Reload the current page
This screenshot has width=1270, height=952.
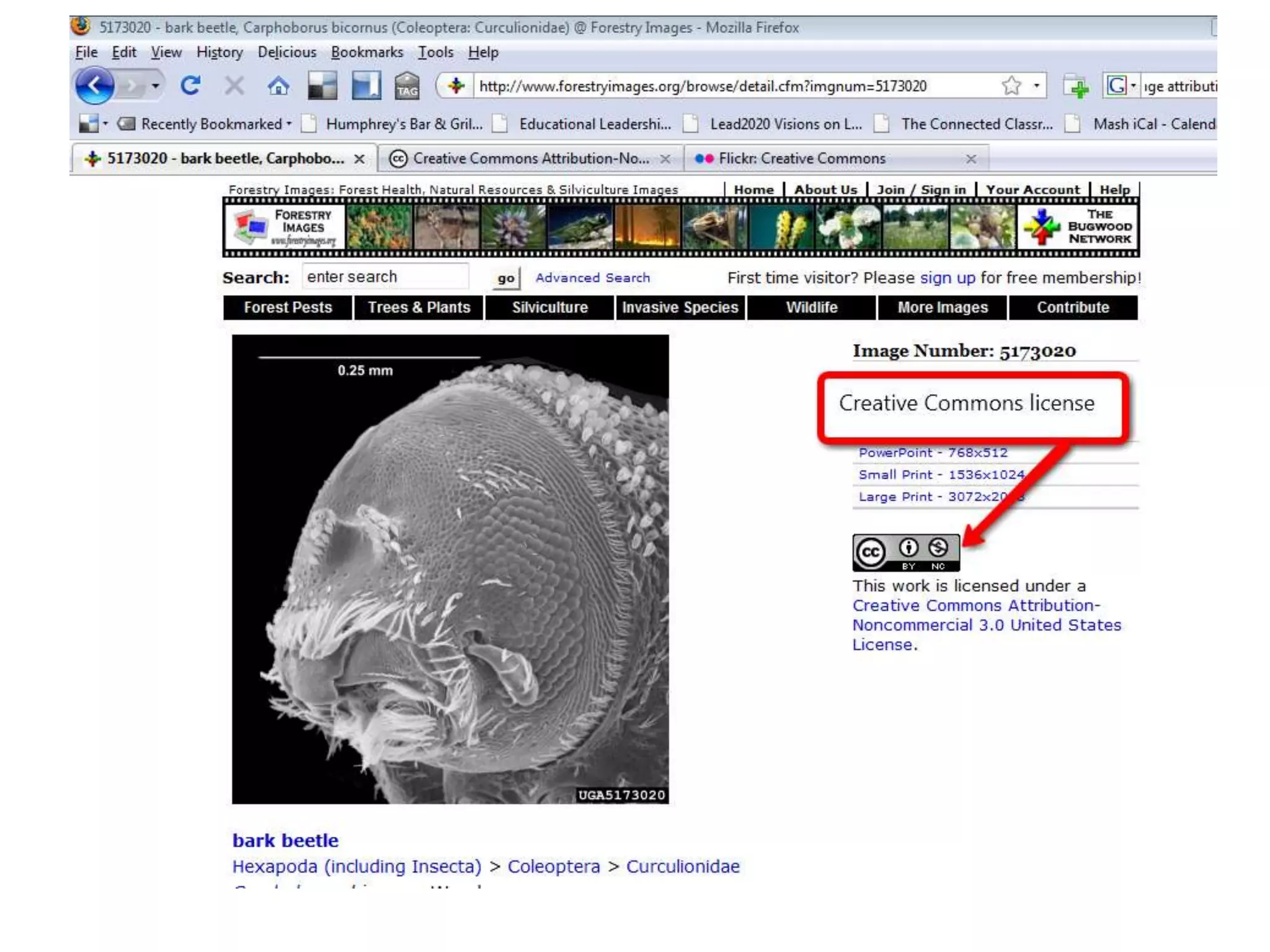click(190, 85)
